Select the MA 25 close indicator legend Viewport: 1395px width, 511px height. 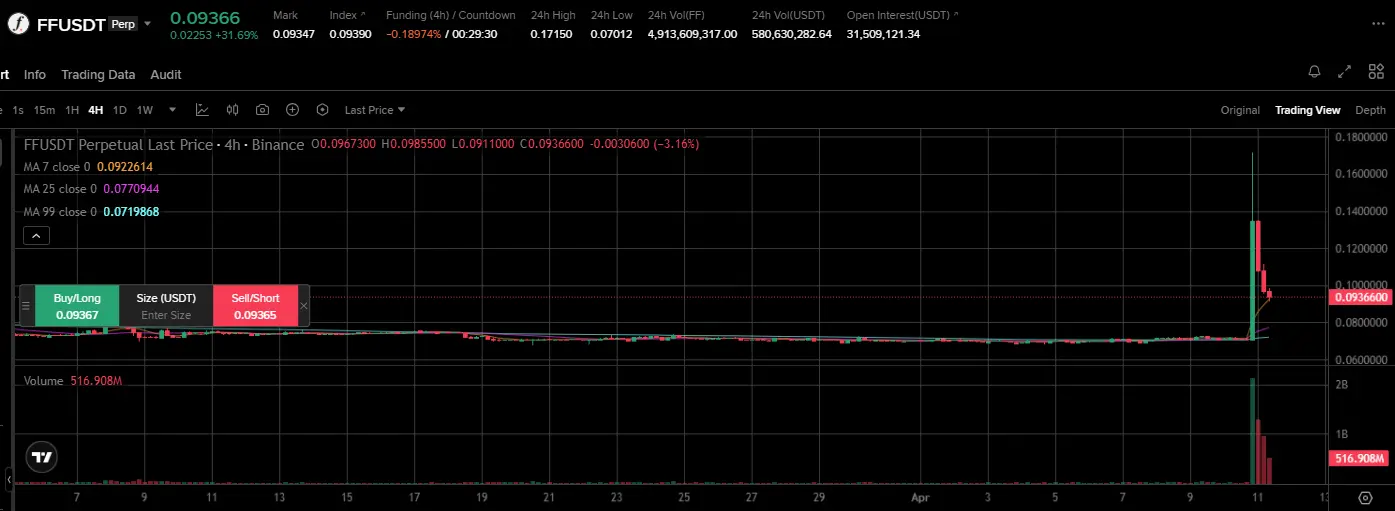pyautogui.click(x=91, y=189)
